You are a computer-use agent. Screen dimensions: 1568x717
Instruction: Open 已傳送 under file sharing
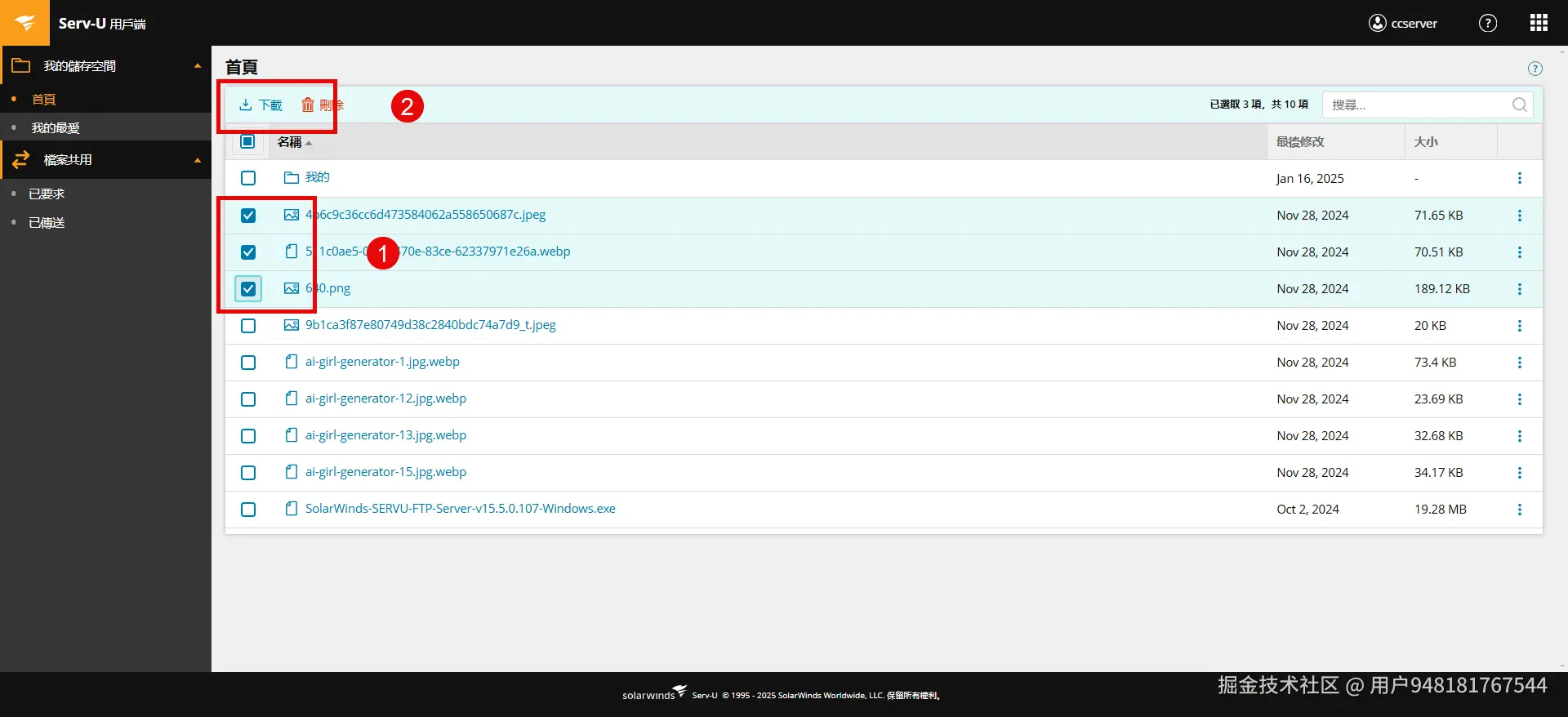47,223
